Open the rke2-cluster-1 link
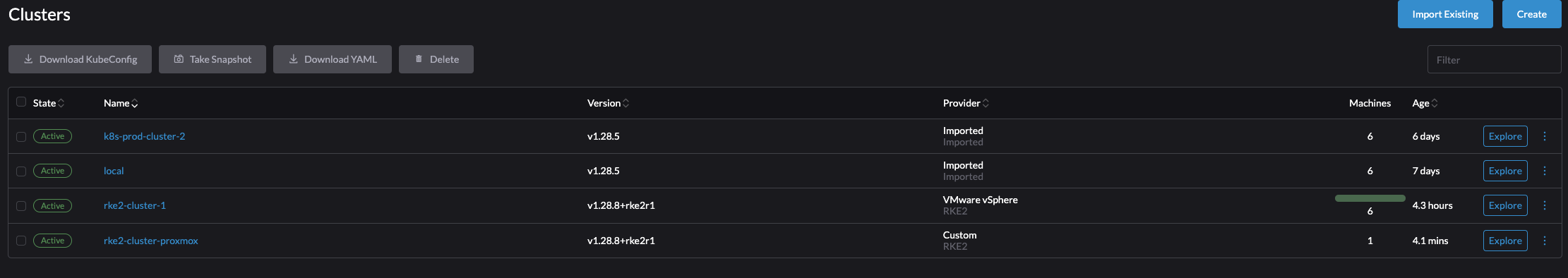Screen dimensions: 1568x278 (x=135, y=205)
